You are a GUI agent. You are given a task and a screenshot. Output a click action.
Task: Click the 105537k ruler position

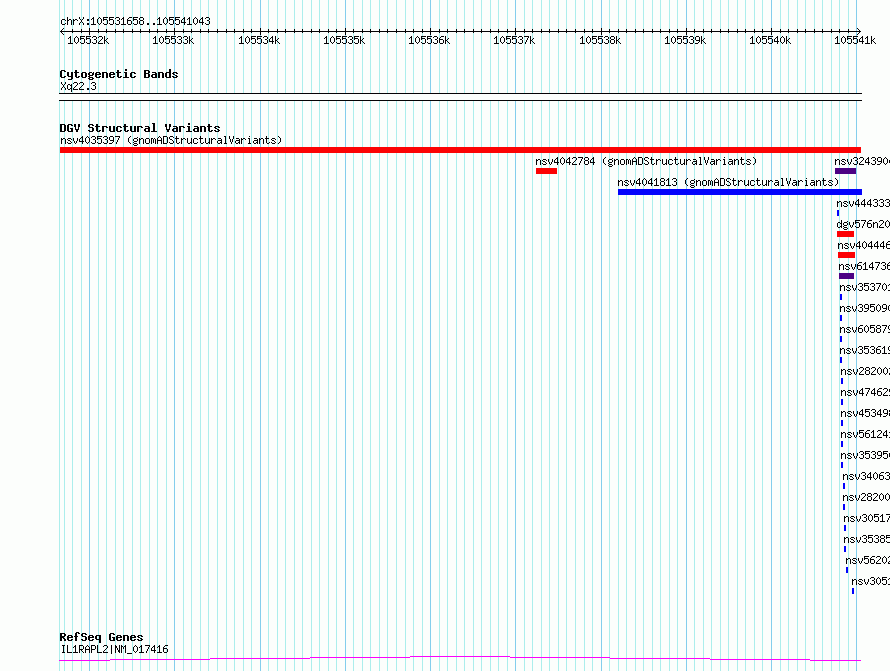pos(514,40)
